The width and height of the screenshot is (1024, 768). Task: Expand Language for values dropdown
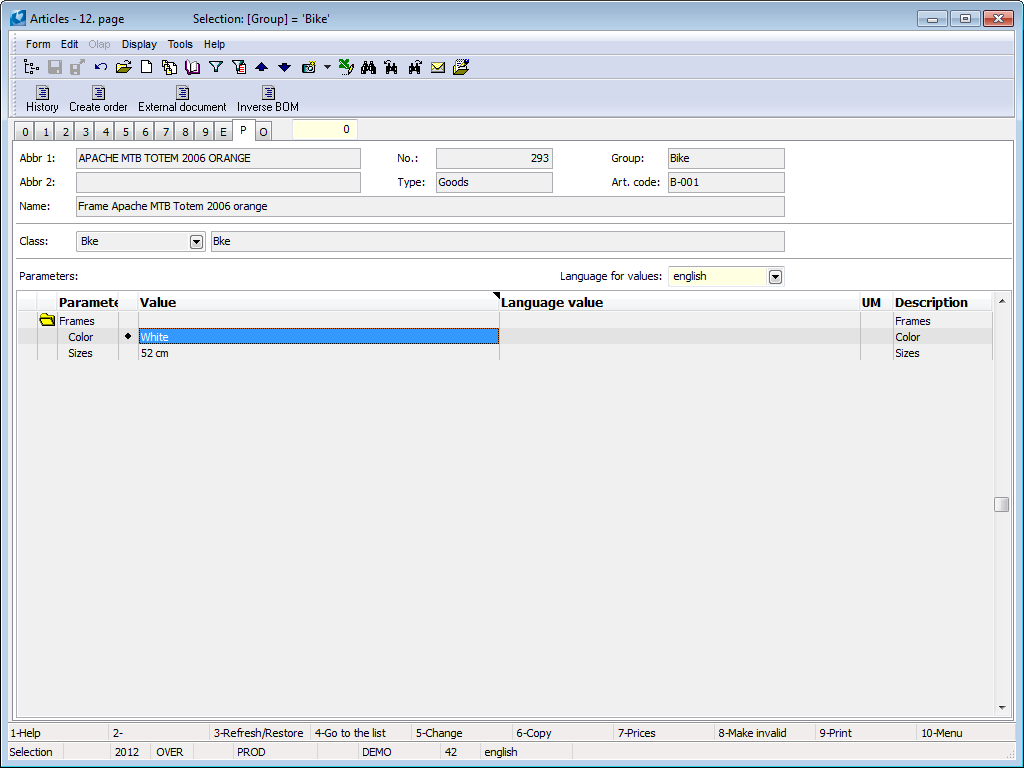tap(775, 277)
